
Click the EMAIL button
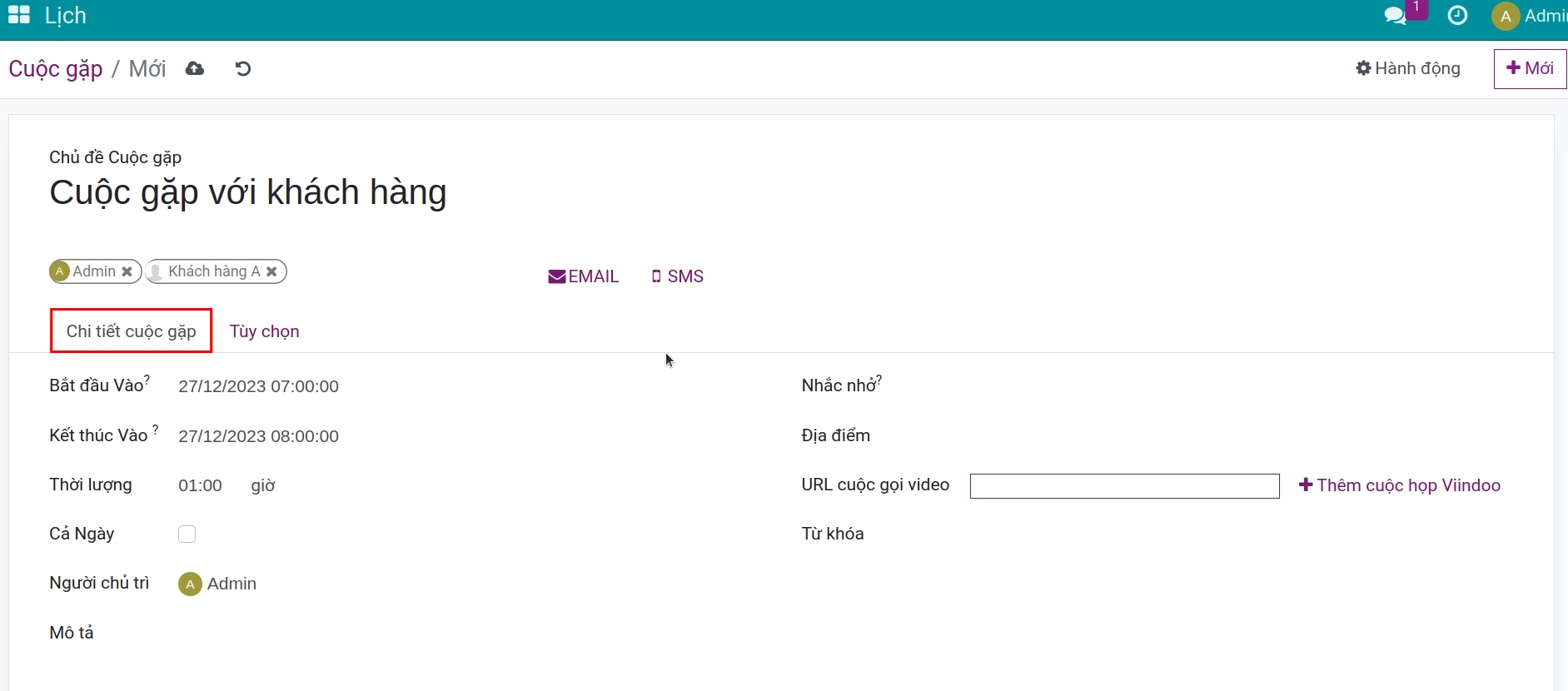pos(583,276)
